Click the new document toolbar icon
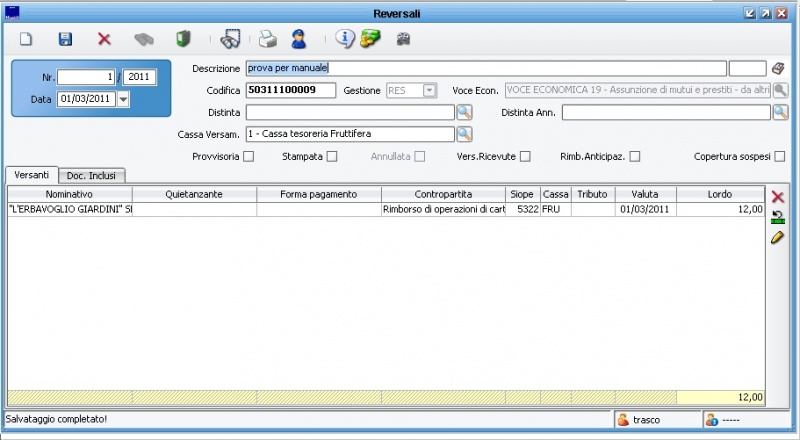 pos(27,40)
